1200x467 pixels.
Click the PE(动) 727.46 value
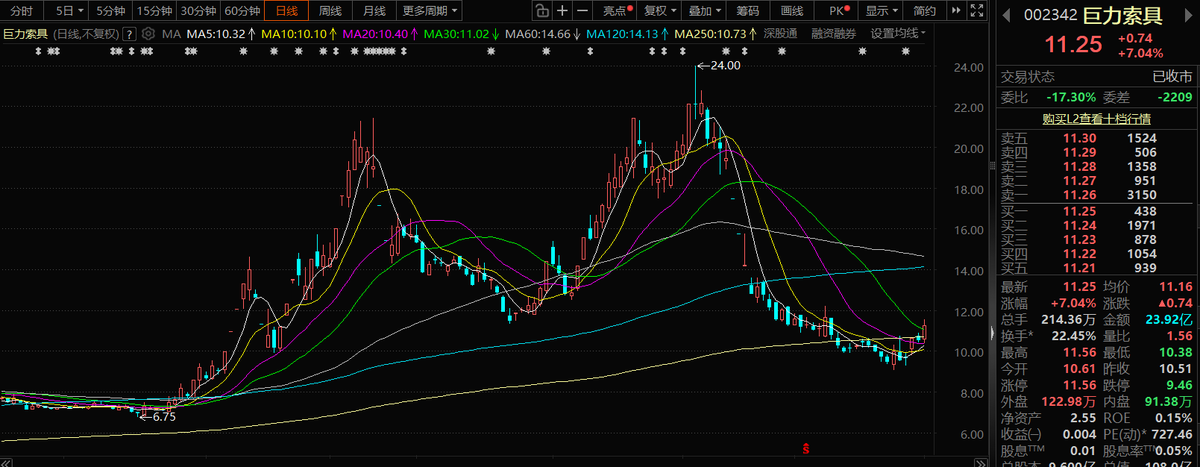[x=1170, y=434]
